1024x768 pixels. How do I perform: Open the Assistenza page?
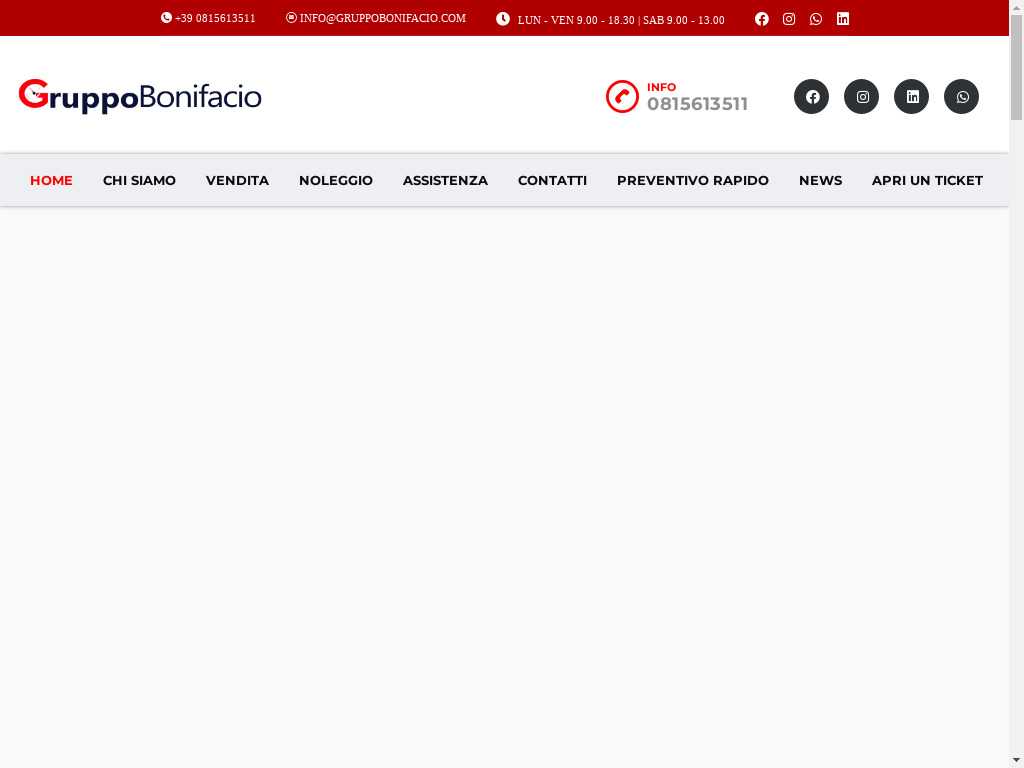(x=445, y=181)
